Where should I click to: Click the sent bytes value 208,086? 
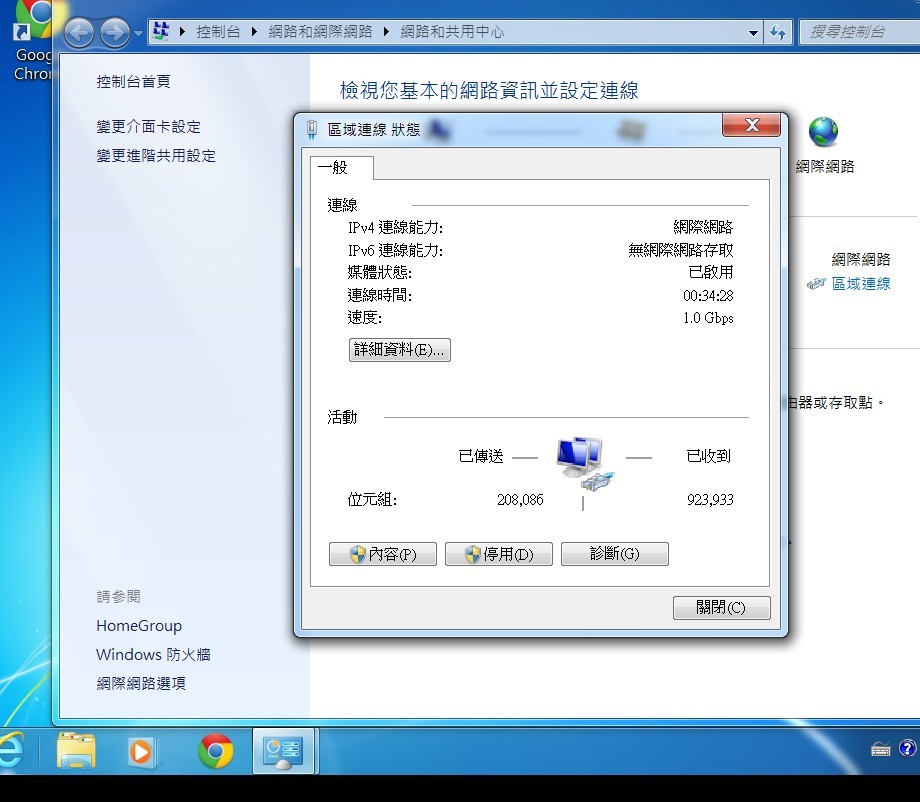(520, 499)
